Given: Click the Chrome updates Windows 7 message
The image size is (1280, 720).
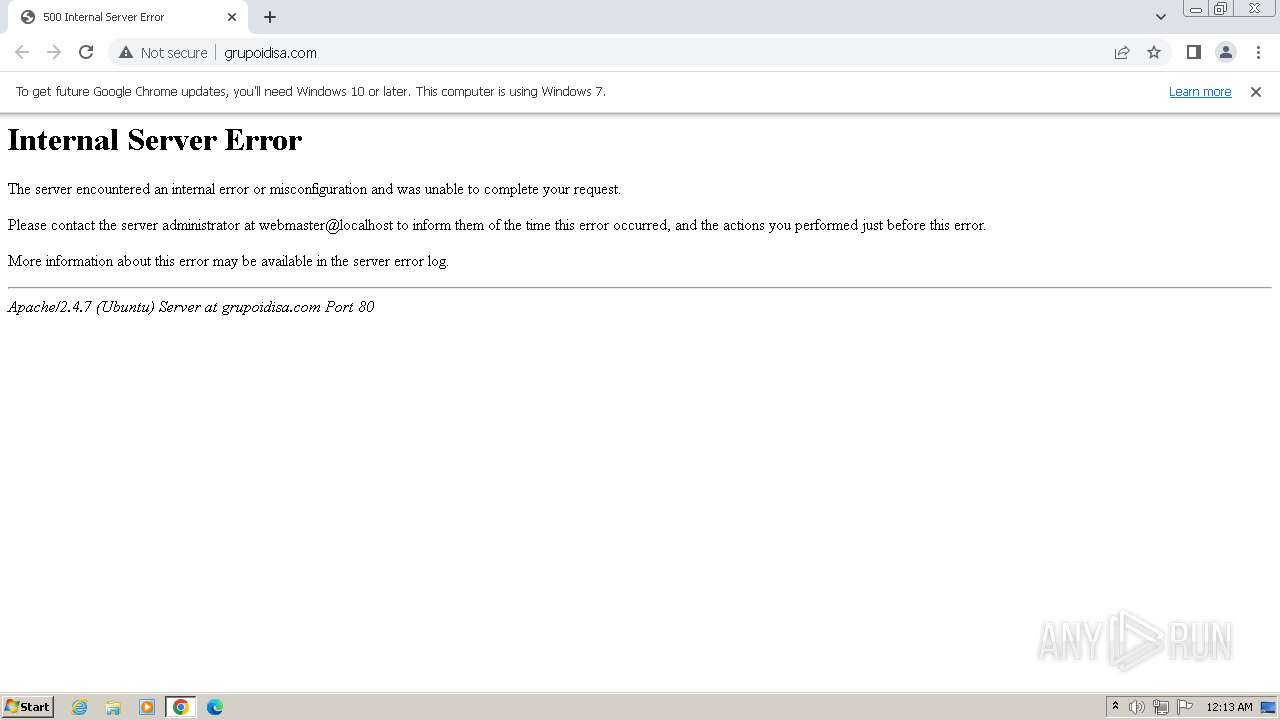Looking at the screenshot, I should click(311, 91).
